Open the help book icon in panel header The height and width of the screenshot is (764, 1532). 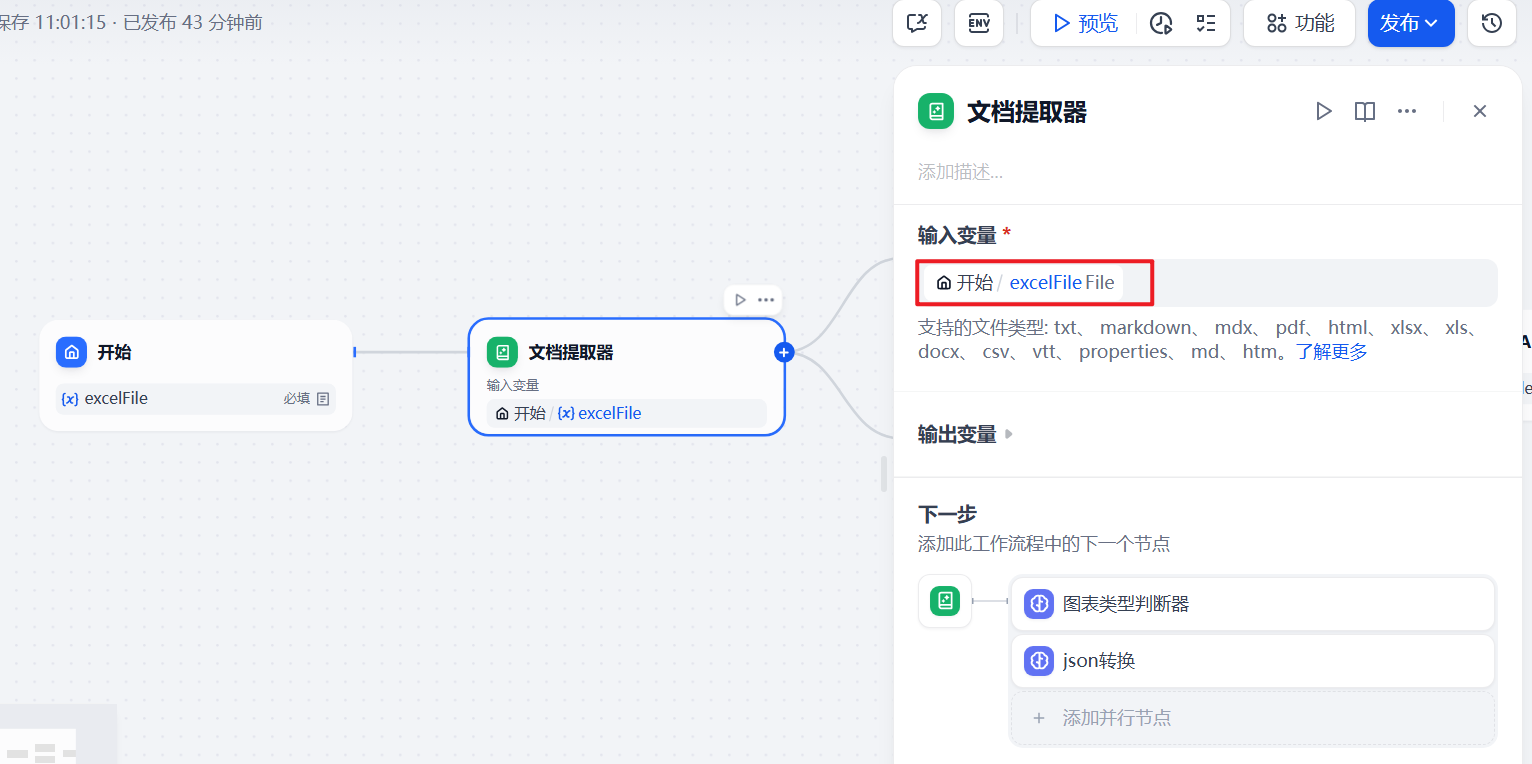(x=1364, y=111)
